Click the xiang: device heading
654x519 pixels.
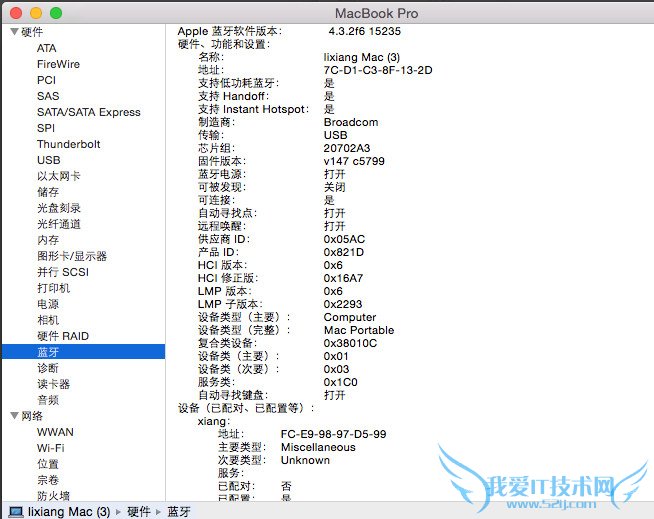point(214,421)
